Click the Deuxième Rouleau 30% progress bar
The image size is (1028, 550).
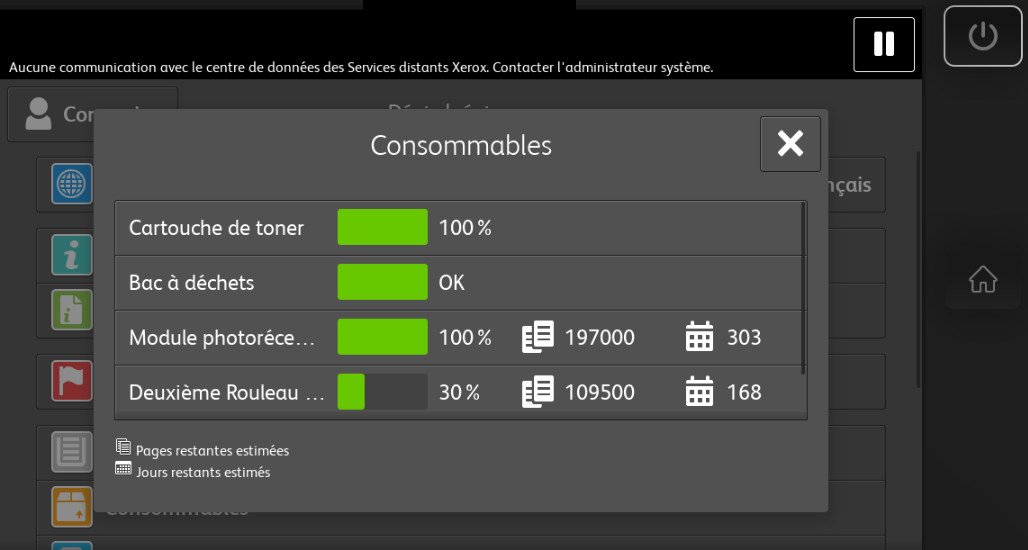click(382, 392)
